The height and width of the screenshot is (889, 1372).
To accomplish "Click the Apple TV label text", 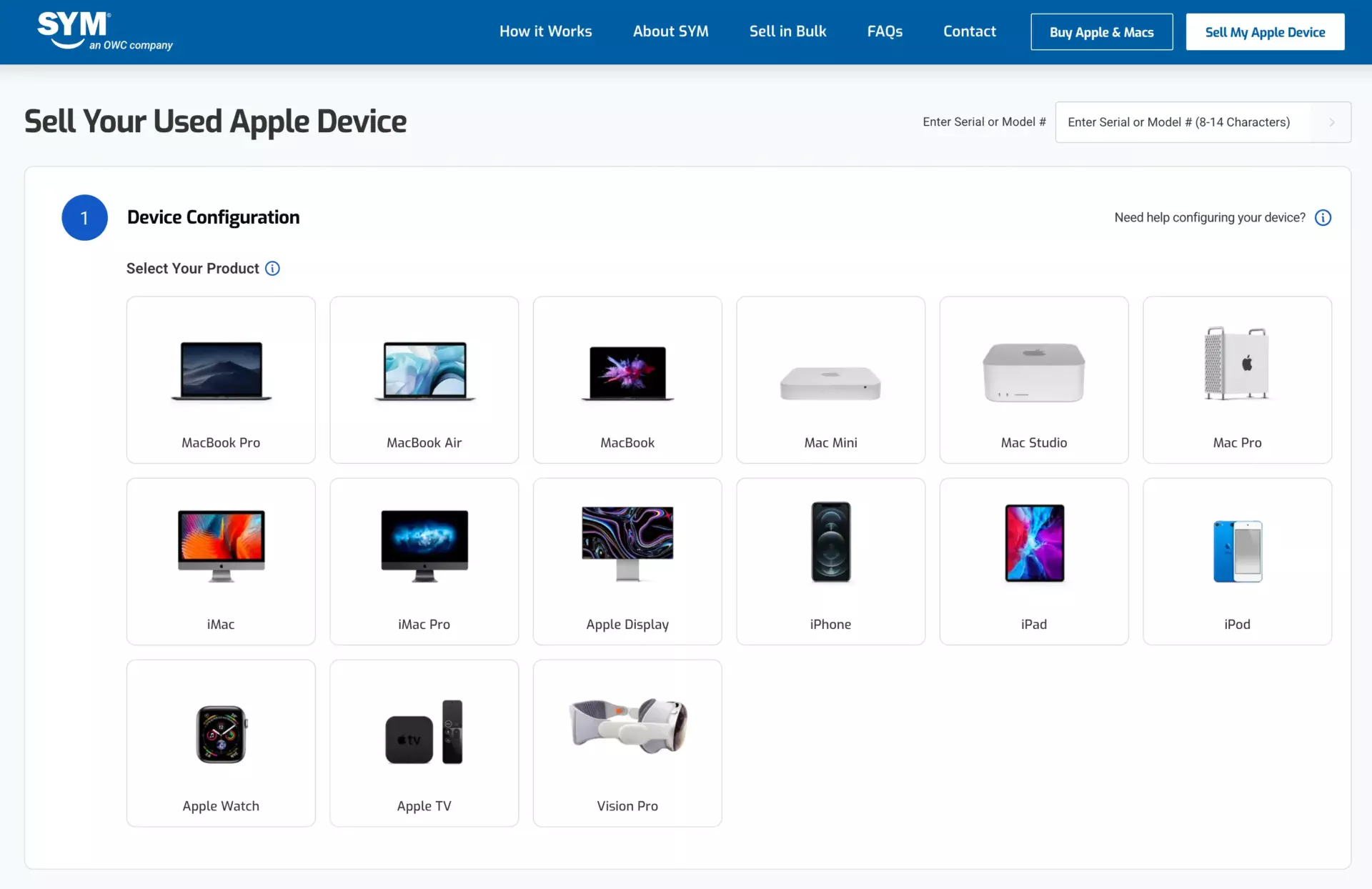I will (x=424, y=806).
